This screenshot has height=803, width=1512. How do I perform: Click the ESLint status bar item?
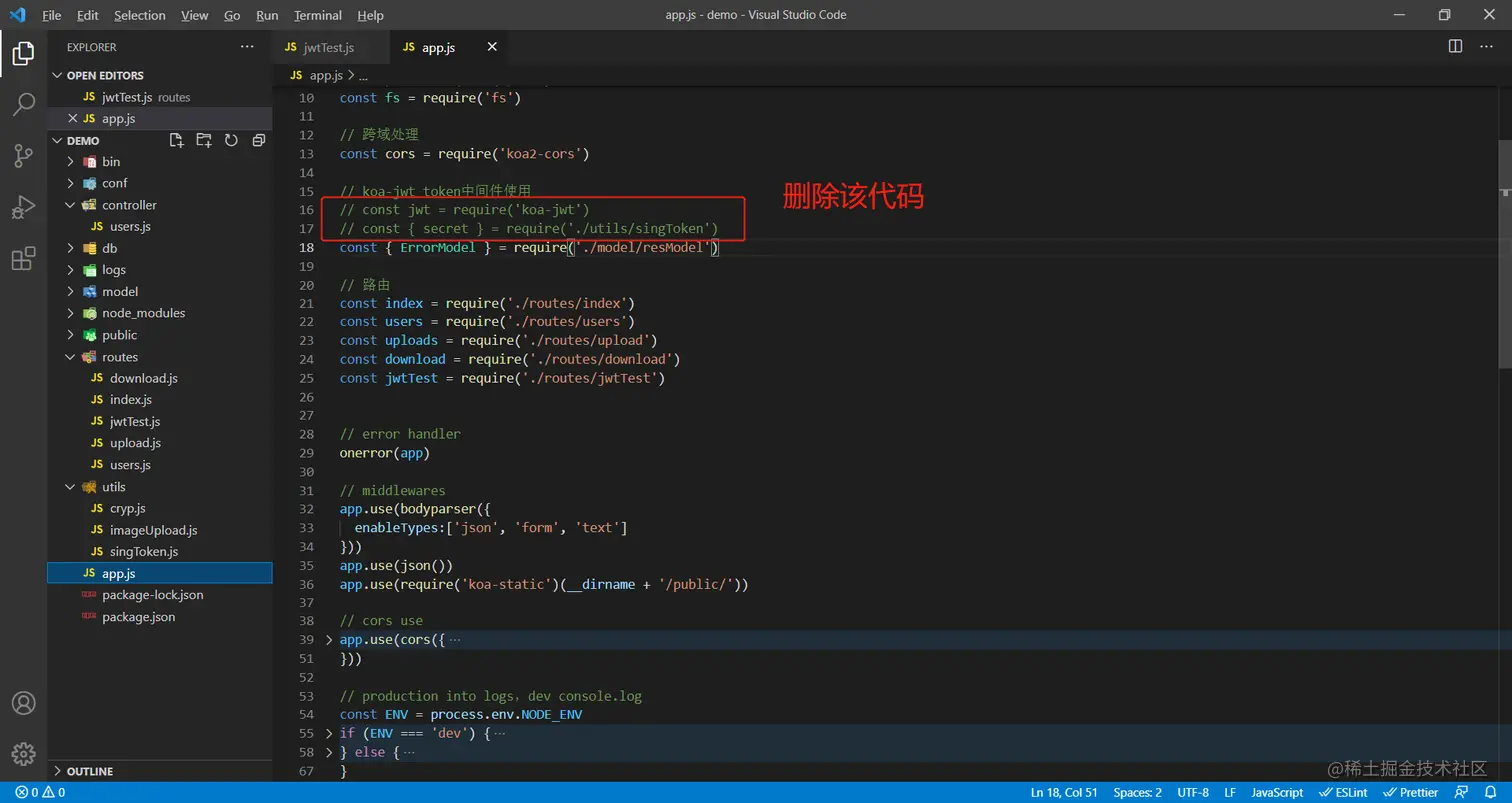pyautogui.click(x=1343, y=793)
